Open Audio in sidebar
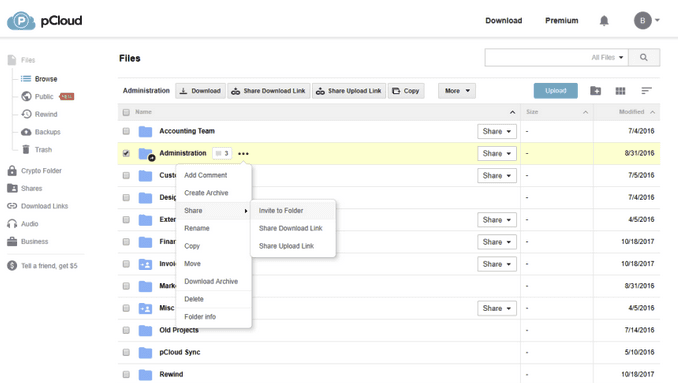The width and height of the screenshot is (678, 383). [23, 224]
